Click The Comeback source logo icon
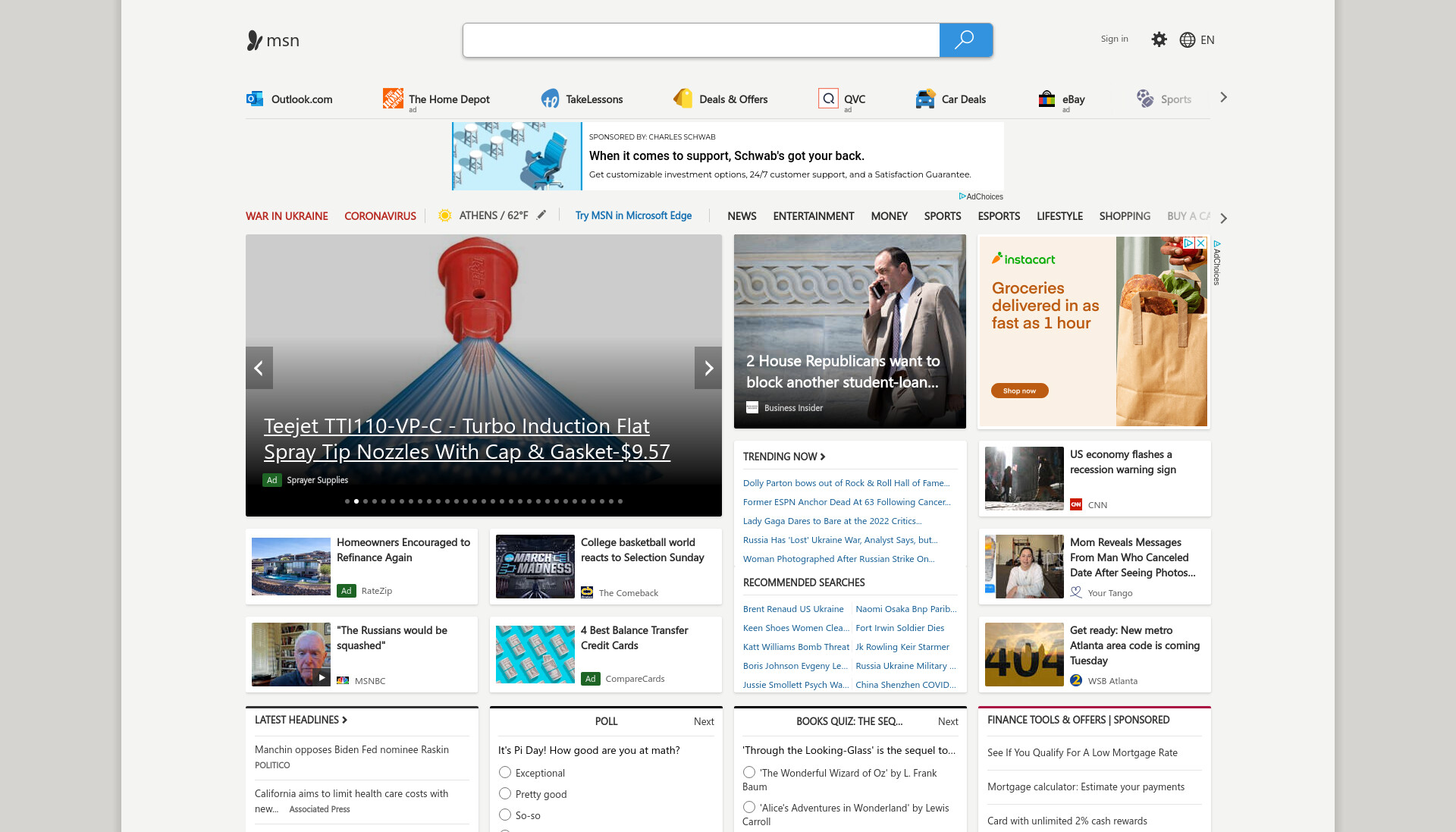This screenshot has height=832, width=1456. click(587, 592)
